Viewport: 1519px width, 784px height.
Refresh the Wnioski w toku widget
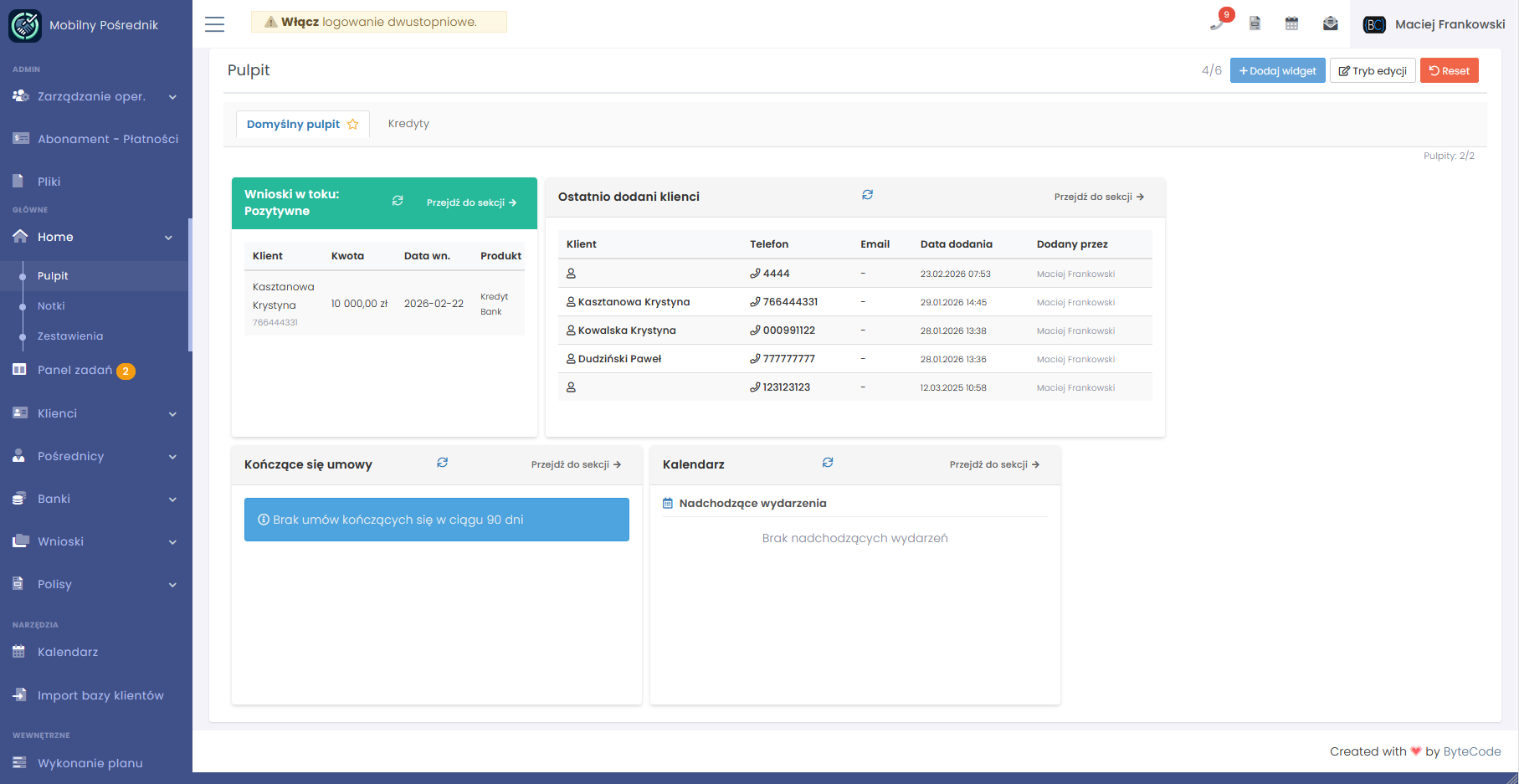[398, 201]
